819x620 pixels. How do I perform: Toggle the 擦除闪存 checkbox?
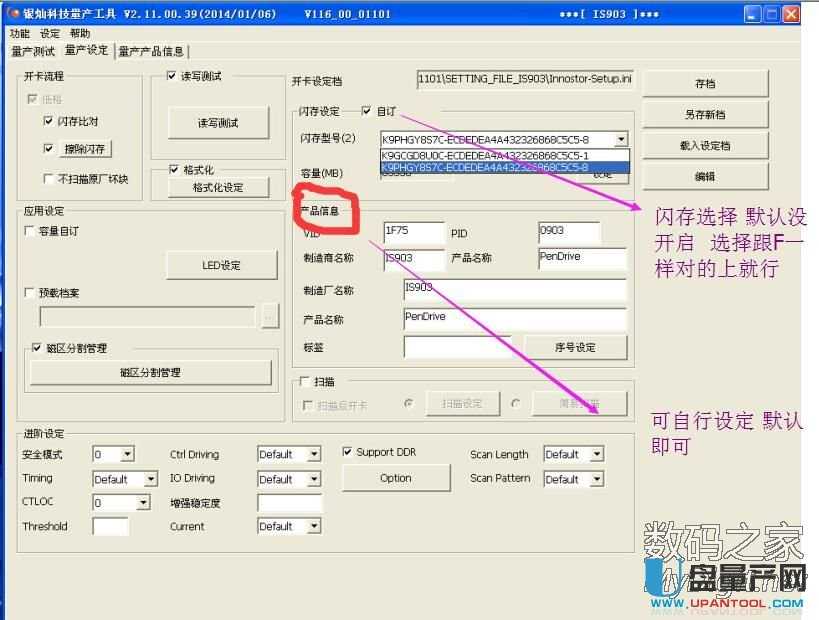pyautogui.click(x=49, y=149)
